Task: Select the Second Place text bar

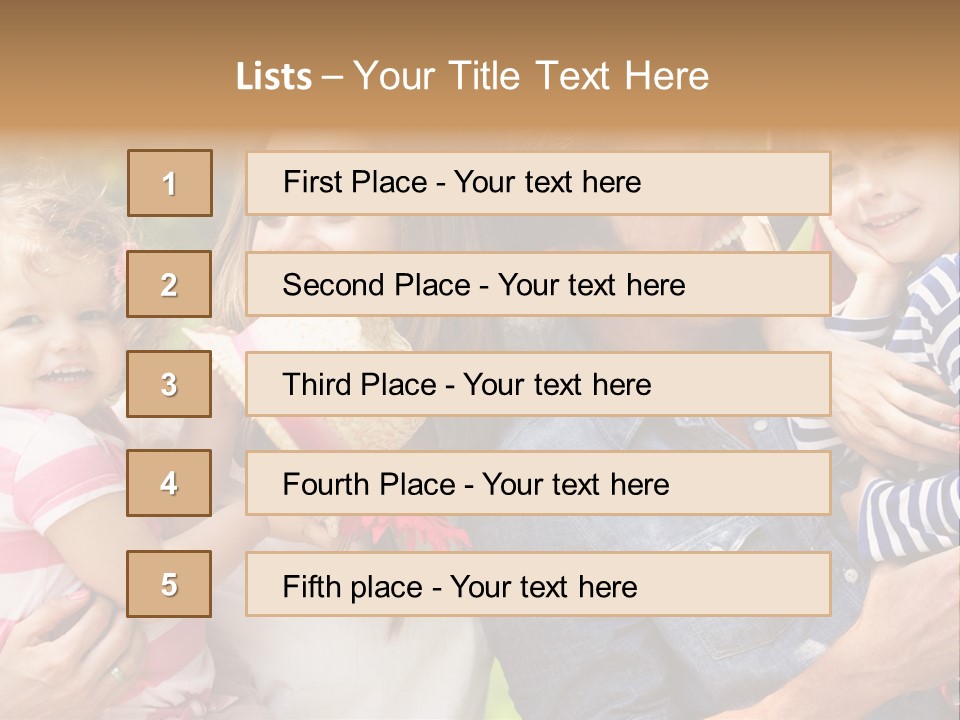Action: tap(538, 285)
